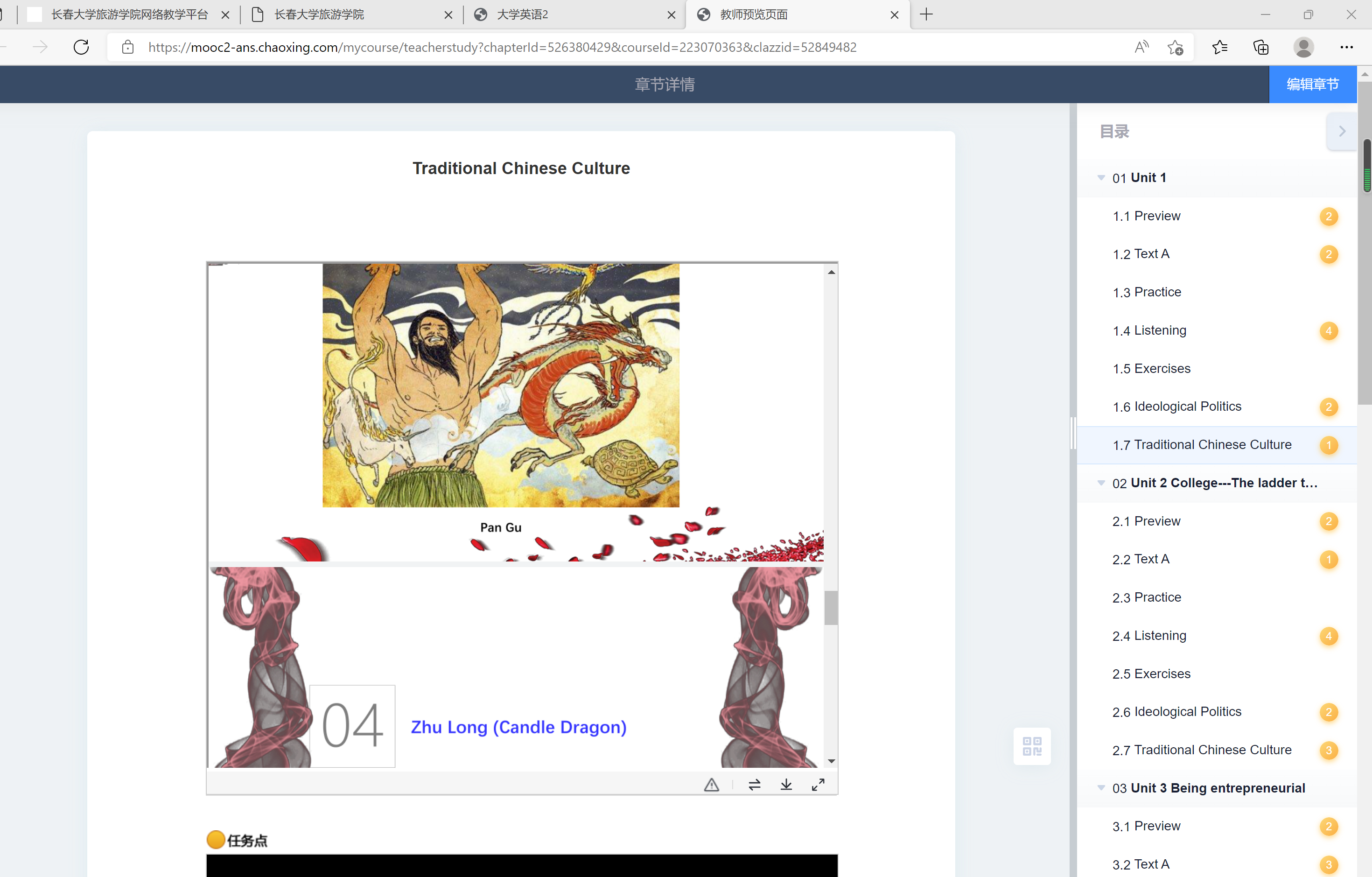Image resolution: width=1372 pixels, height=877 pixels.
Task: Click the forward navigation arrow
Action: 41,47
